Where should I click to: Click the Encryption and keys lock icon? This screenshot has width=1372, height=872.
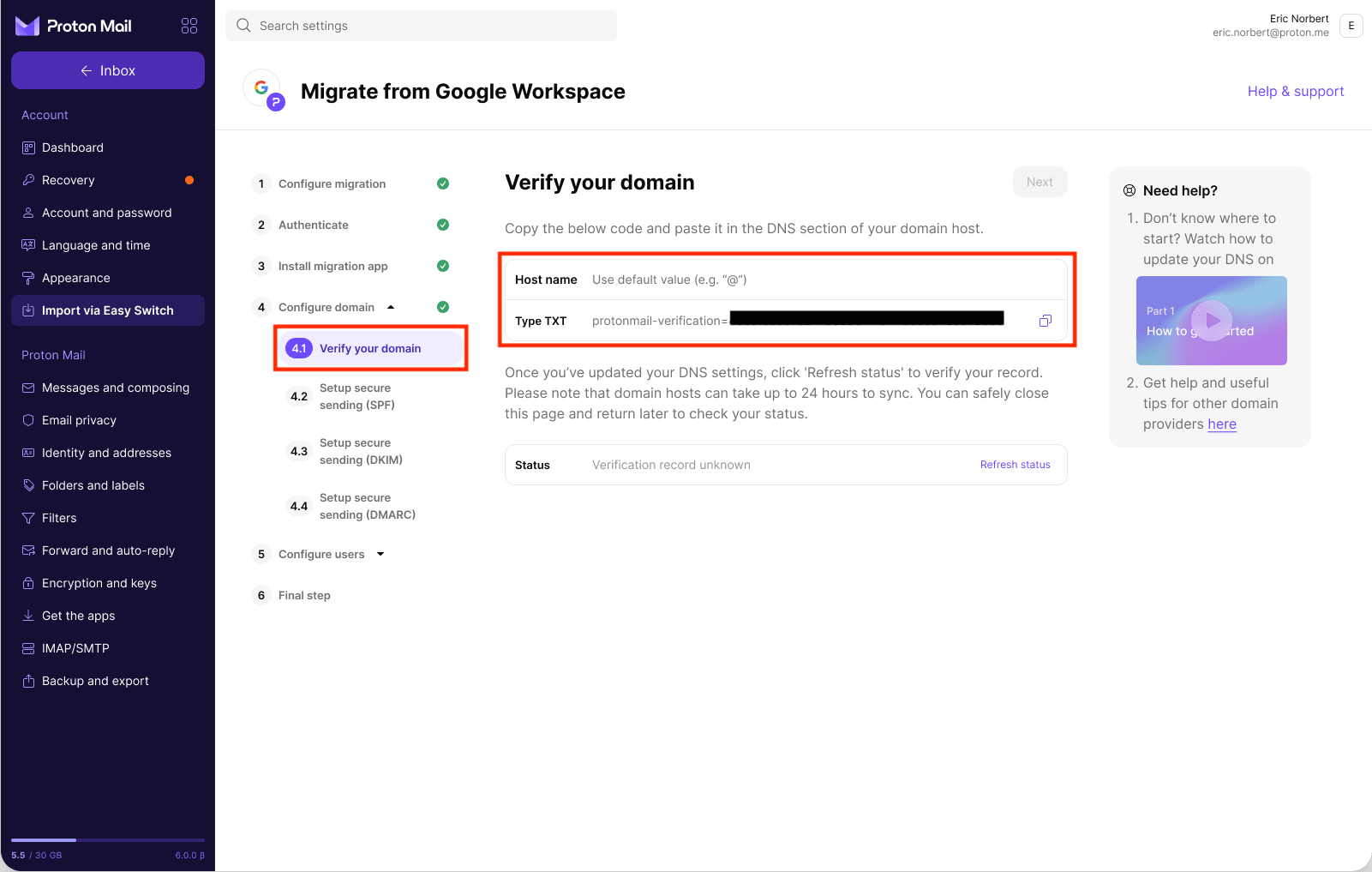28,583
